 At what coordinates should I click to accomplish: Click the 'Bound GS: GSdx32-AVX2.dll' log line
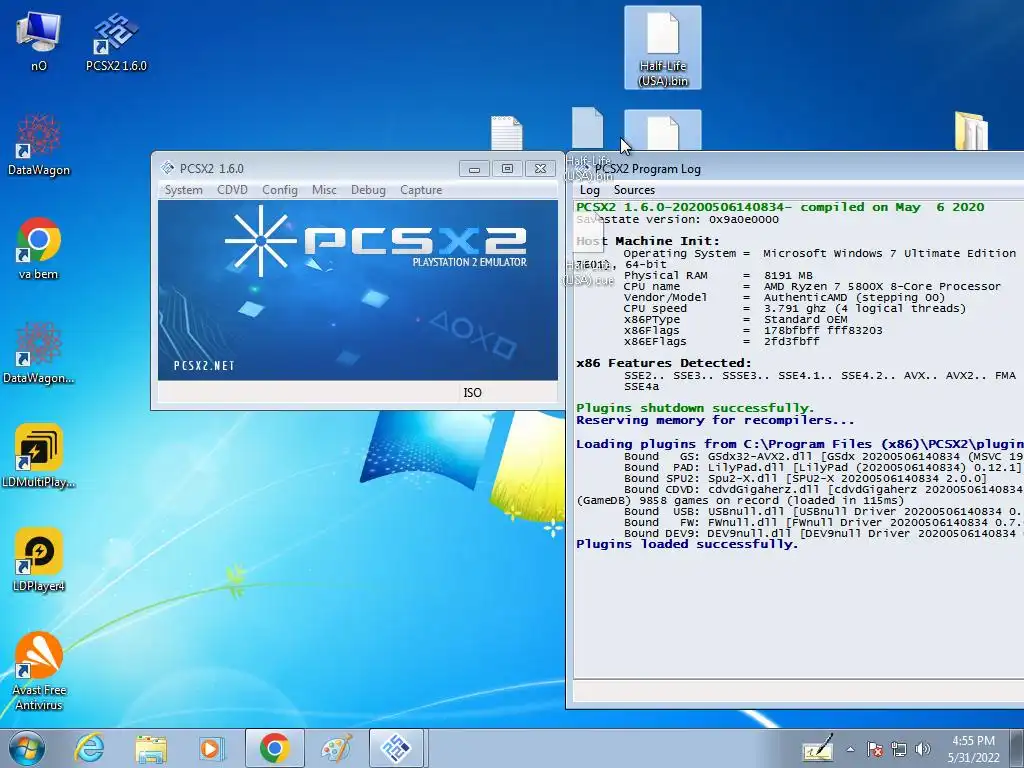(823, 456)
